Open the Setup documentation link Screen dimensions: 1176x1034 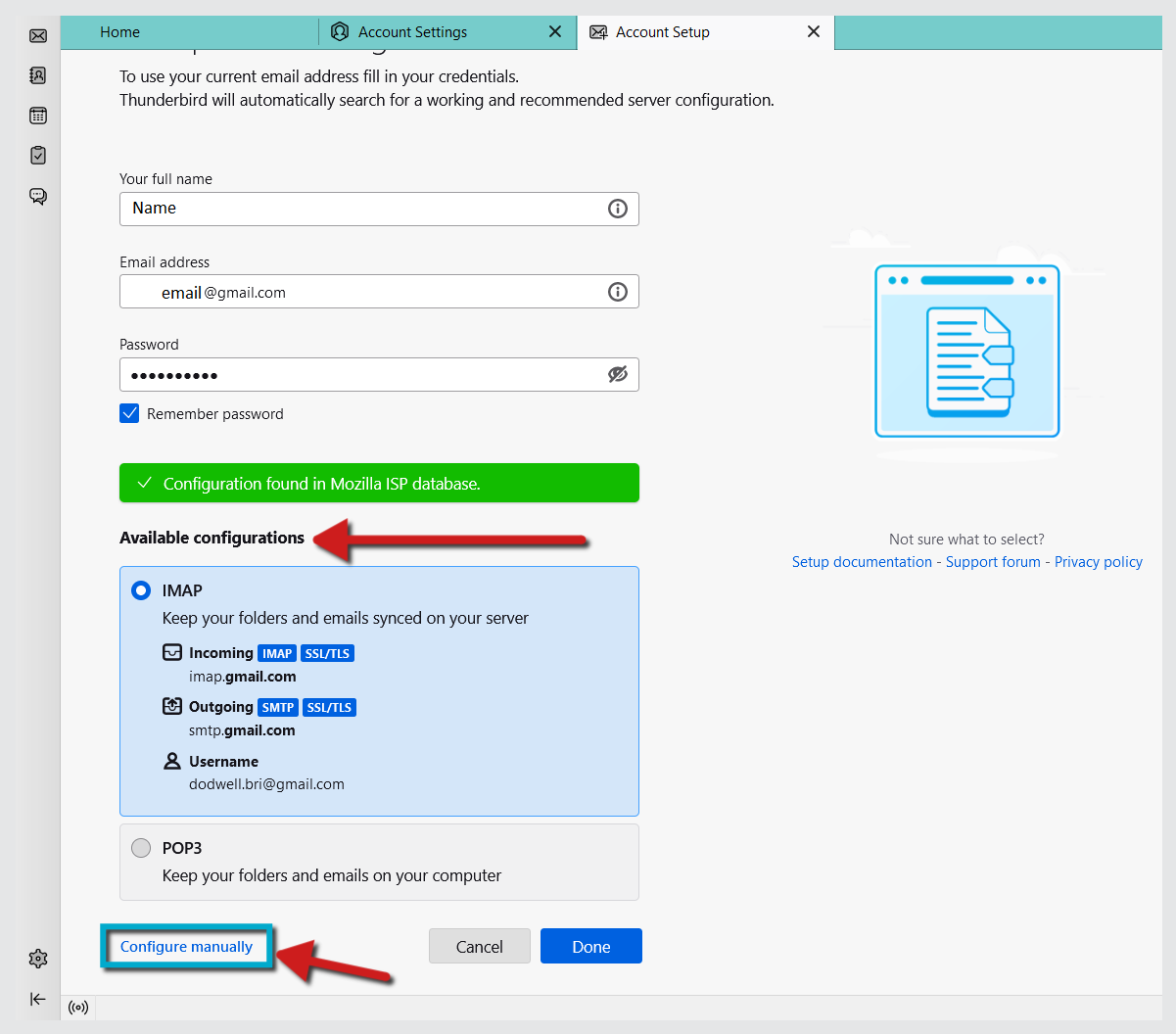click(862, 562)
